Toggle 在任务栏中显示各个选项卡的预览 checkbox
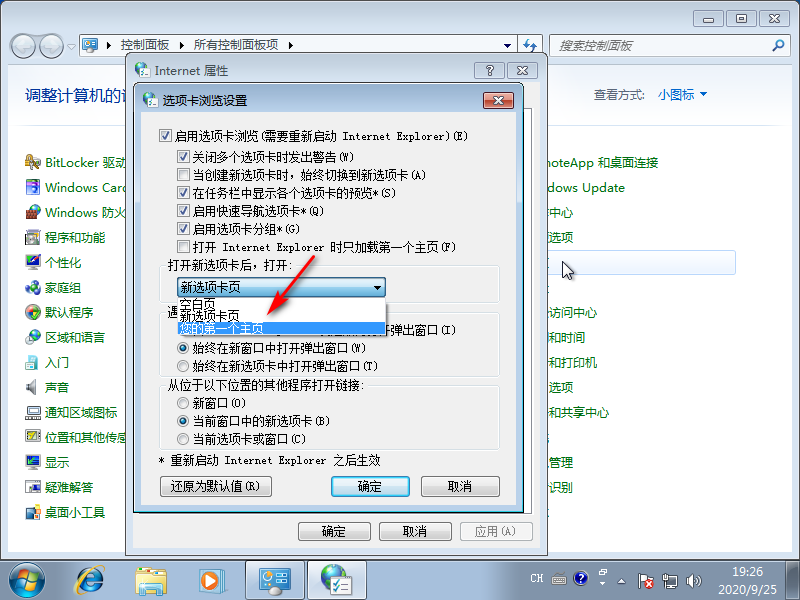 [x=183, y=192]
